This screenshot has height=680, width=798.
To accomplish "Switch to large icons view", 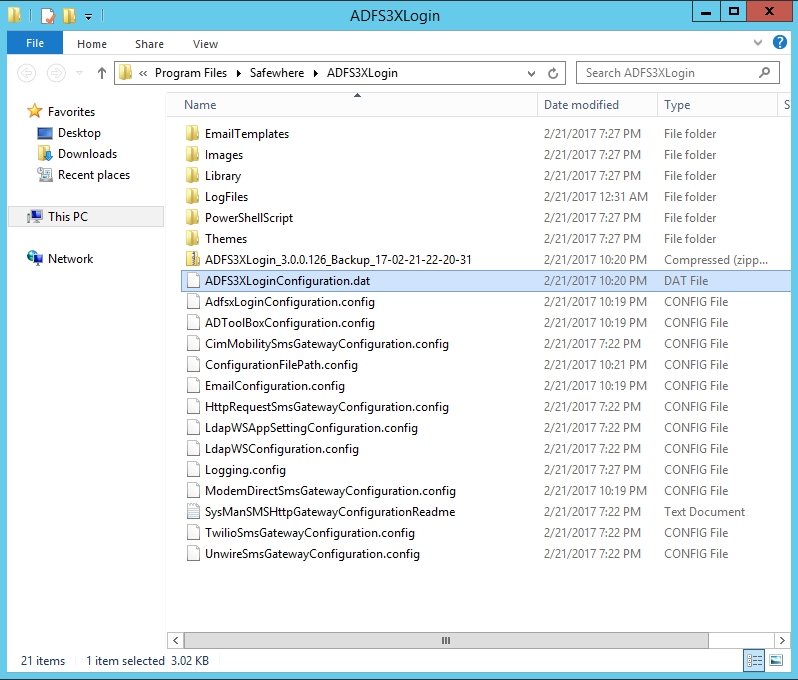I will pos(775,660).
